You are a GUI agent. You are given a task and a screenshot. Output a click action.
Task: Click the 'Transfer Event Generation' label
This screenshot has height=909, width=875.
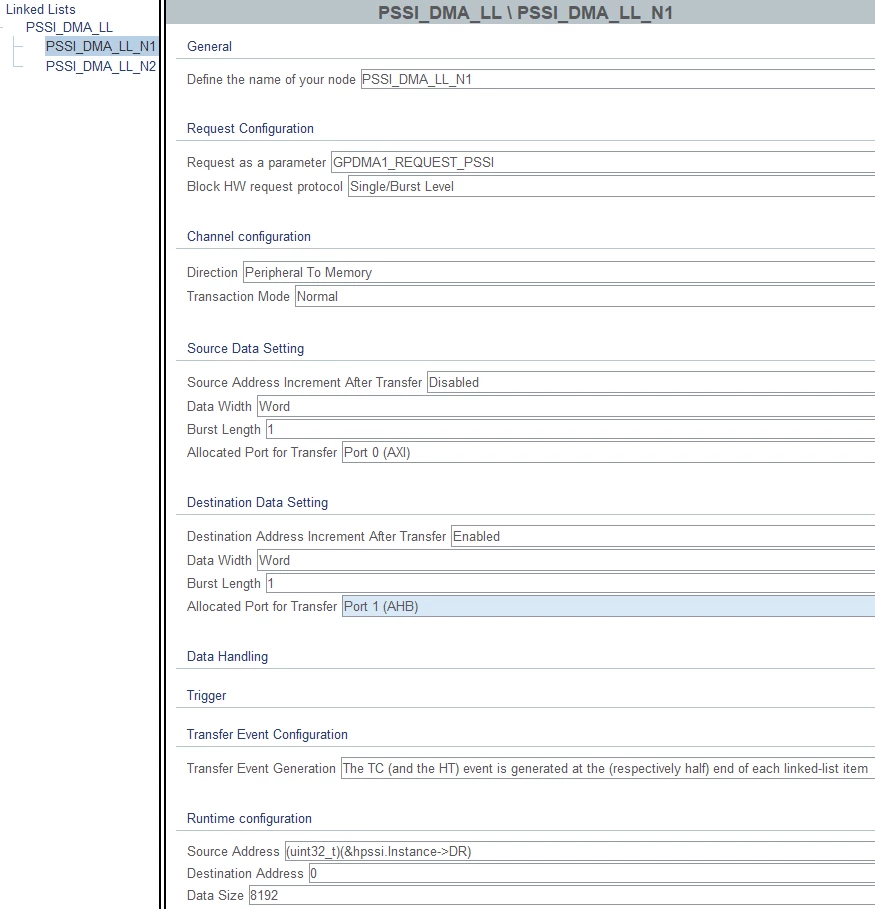click(261, 769)
